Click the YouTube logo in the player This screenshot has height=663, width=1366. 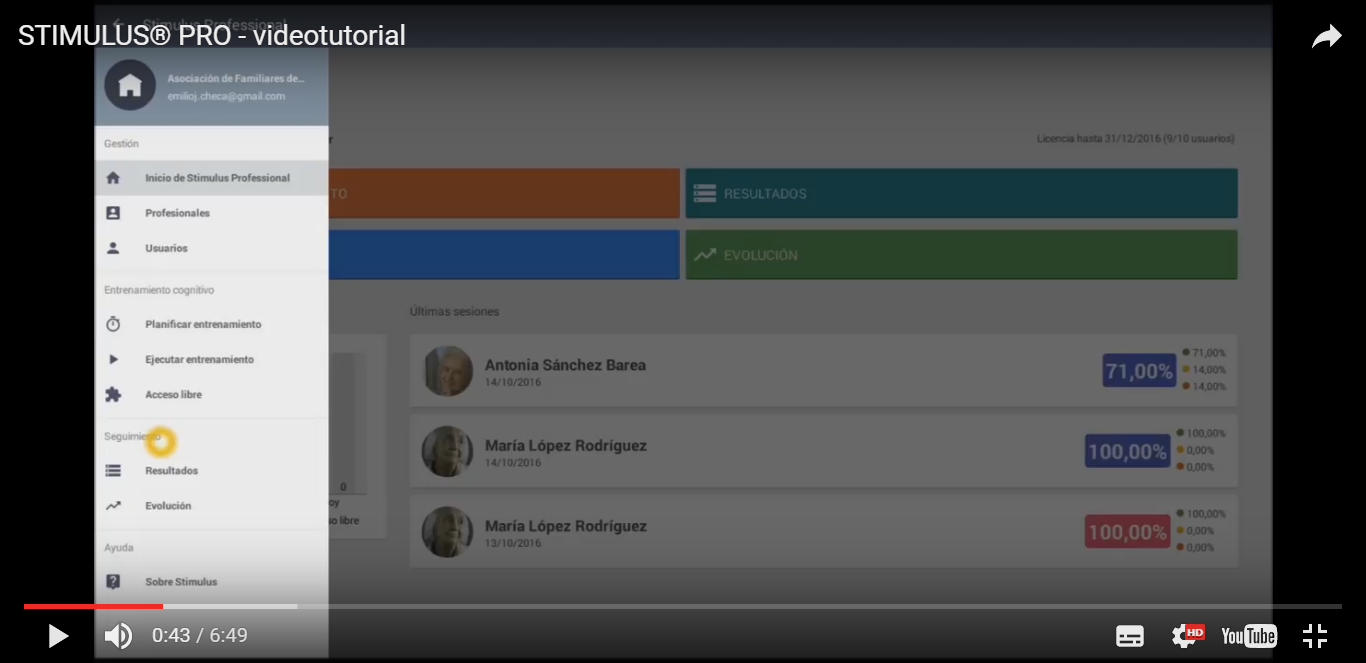(1248, 636)
